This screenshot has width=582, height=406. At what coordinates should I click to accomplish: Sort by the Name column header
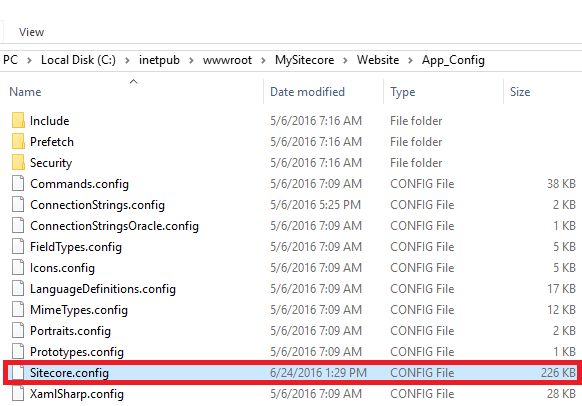[x=25, y=92]
